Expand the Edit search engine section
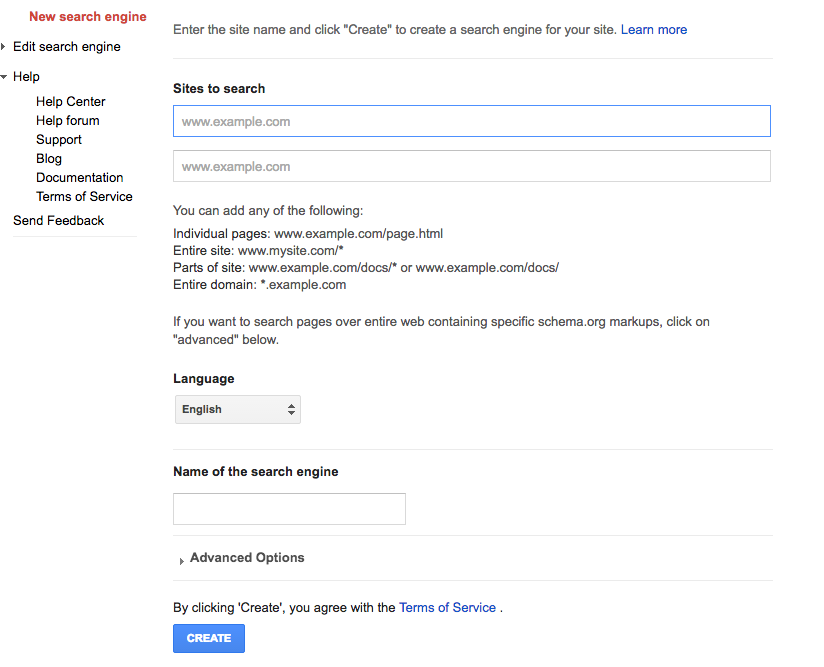Viewport: 824px width, 667px height. tap(66, 46)
